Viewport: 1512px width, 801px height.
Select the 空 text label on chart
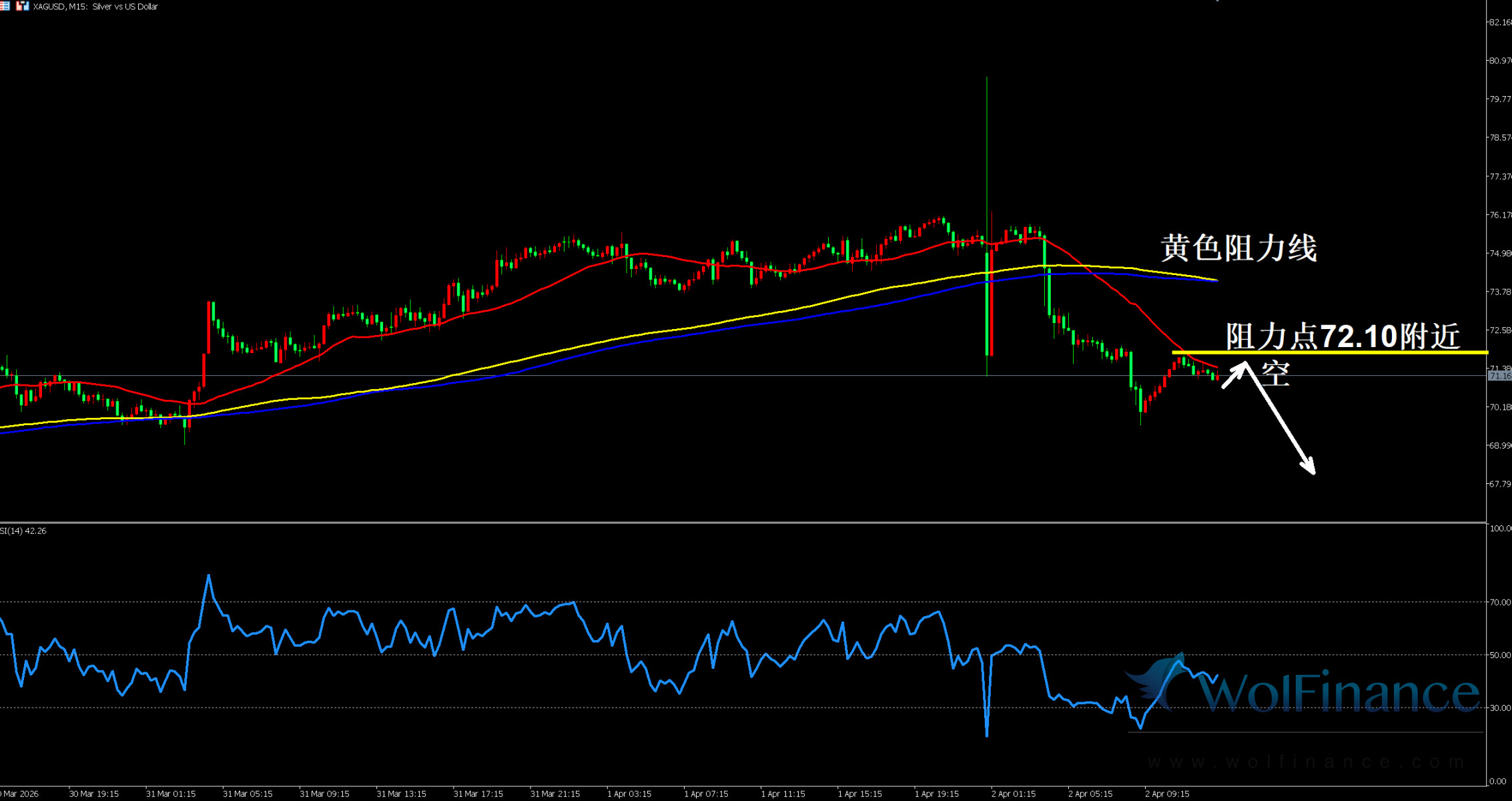coord(1275,374)
